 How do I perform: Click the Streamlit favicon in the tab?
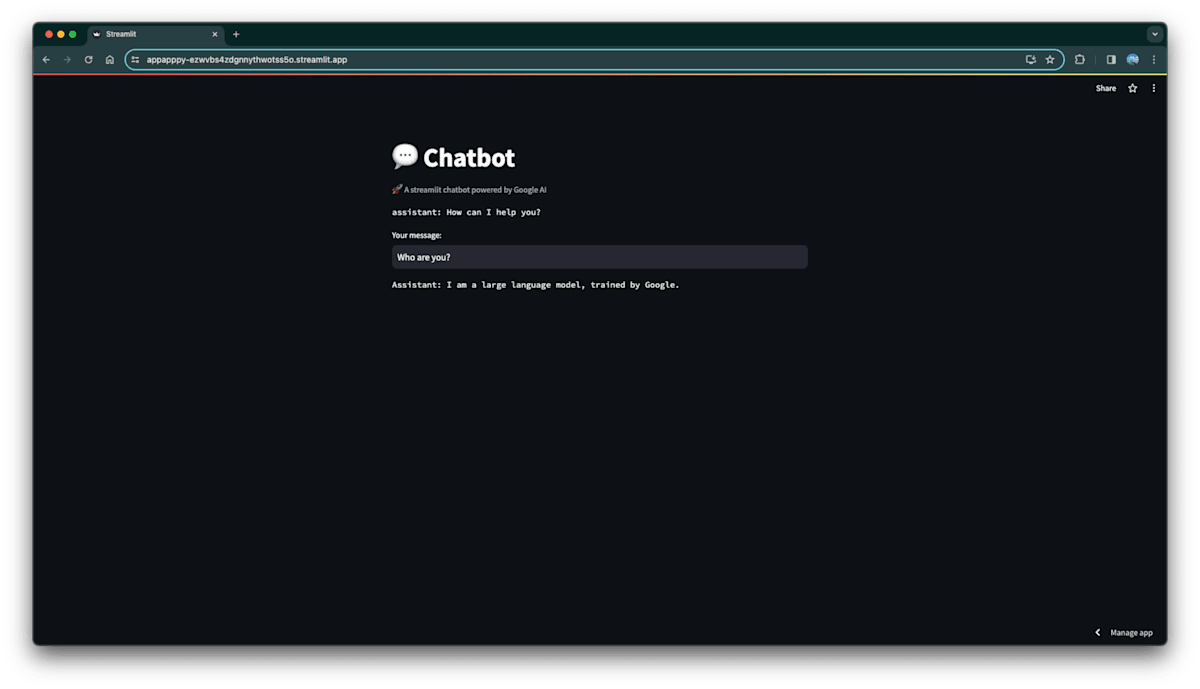(97, 34)
